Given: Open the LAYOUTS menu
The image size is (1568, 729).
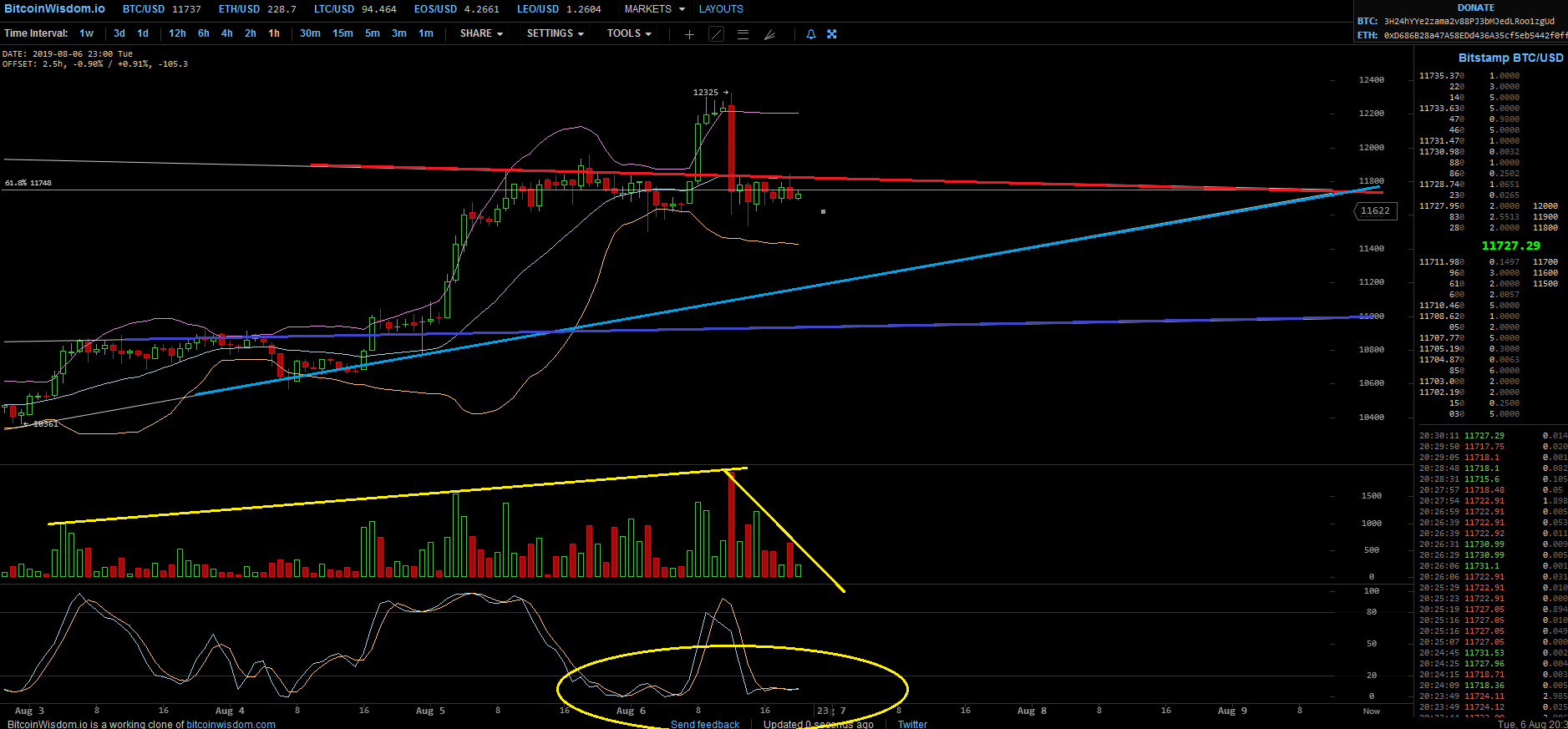Looking at the screenshot, I should (721, 9).
